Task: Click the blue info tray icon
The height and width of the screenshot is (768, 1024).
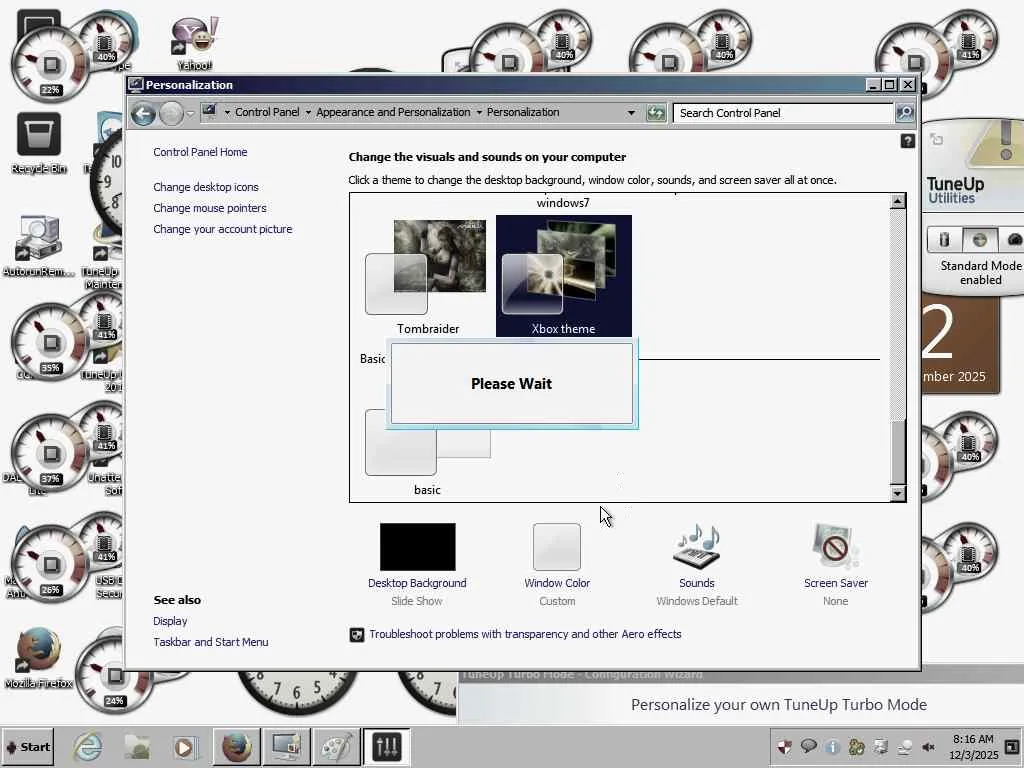Action: pos(832,747)
